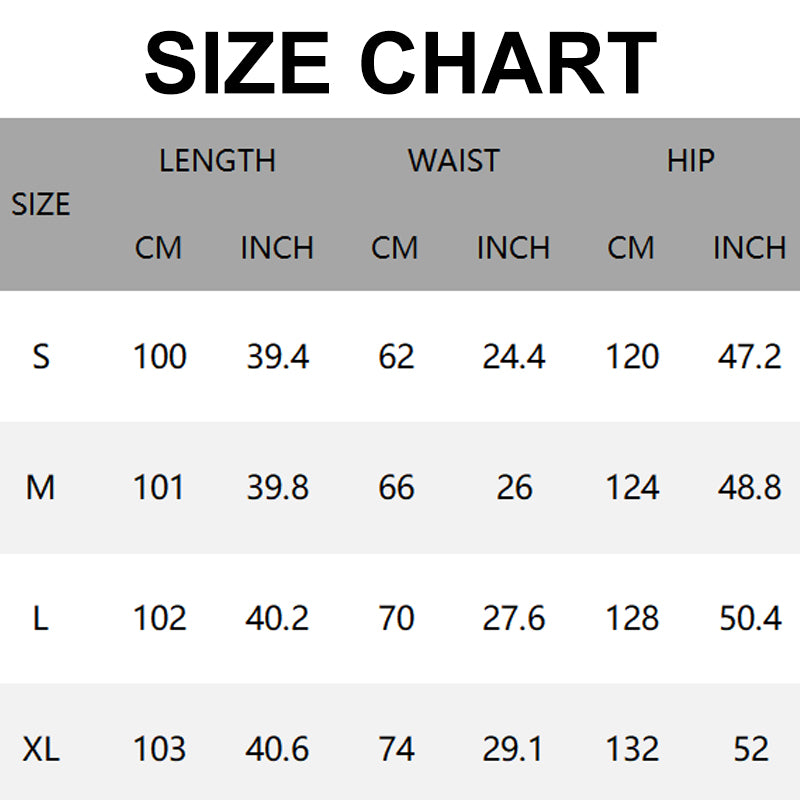Select the 52 inch hip cell

click(x=749, y=748)
